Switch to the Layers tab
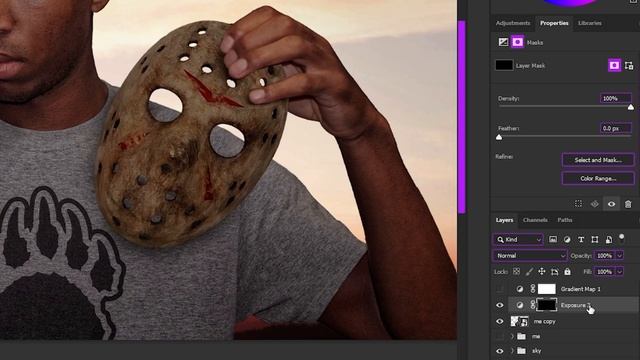640x360 pixels. click(x=504, y=220)
